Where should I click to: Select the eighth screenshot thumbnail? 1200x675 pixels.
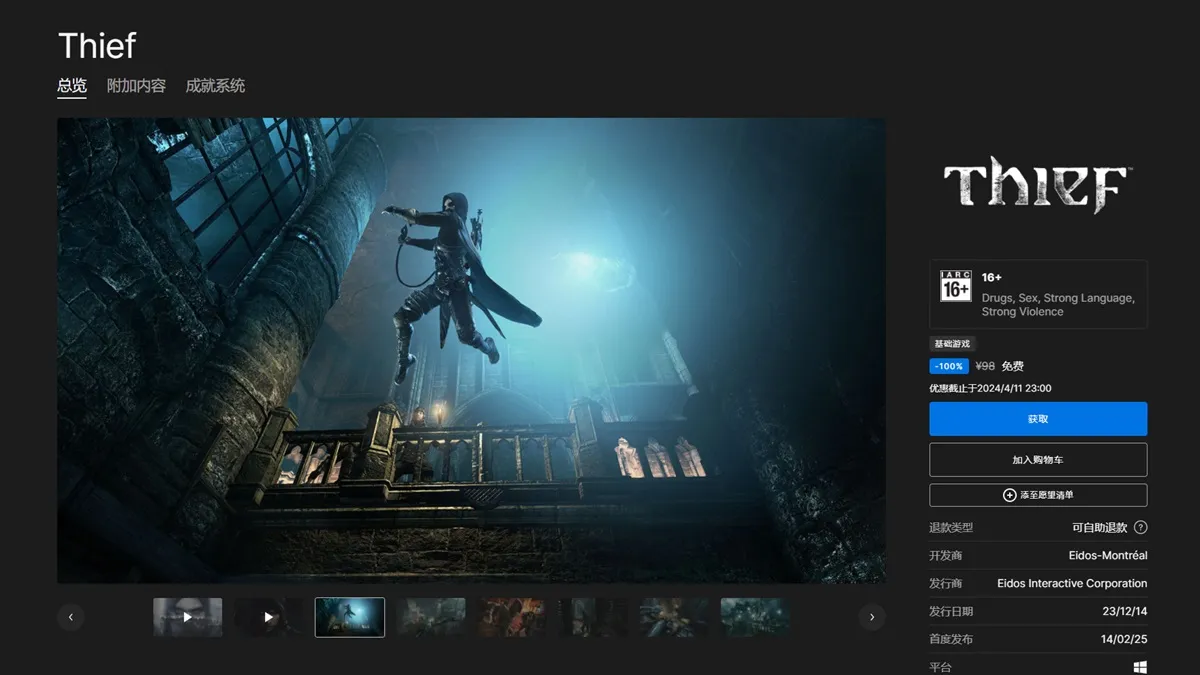click(755, 617)
